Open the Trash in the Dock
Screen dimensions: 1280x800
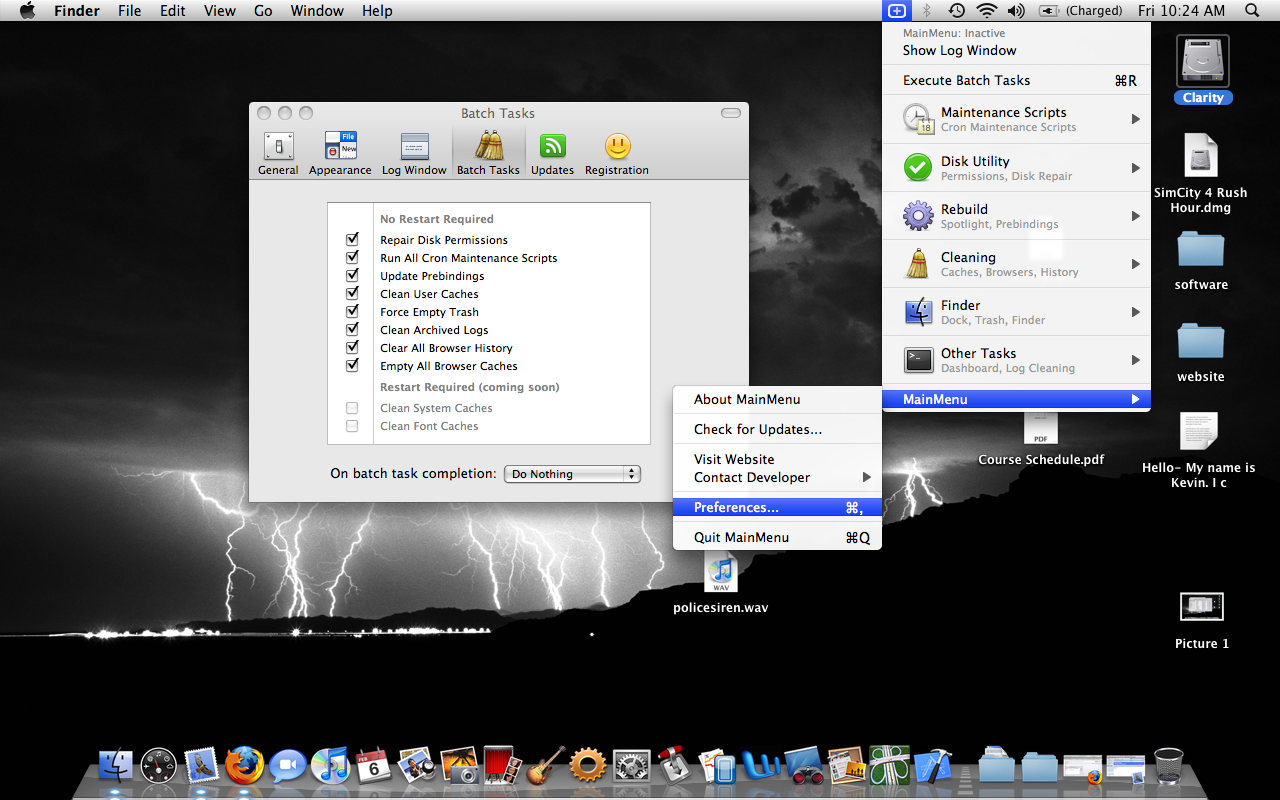[1167, 766]
